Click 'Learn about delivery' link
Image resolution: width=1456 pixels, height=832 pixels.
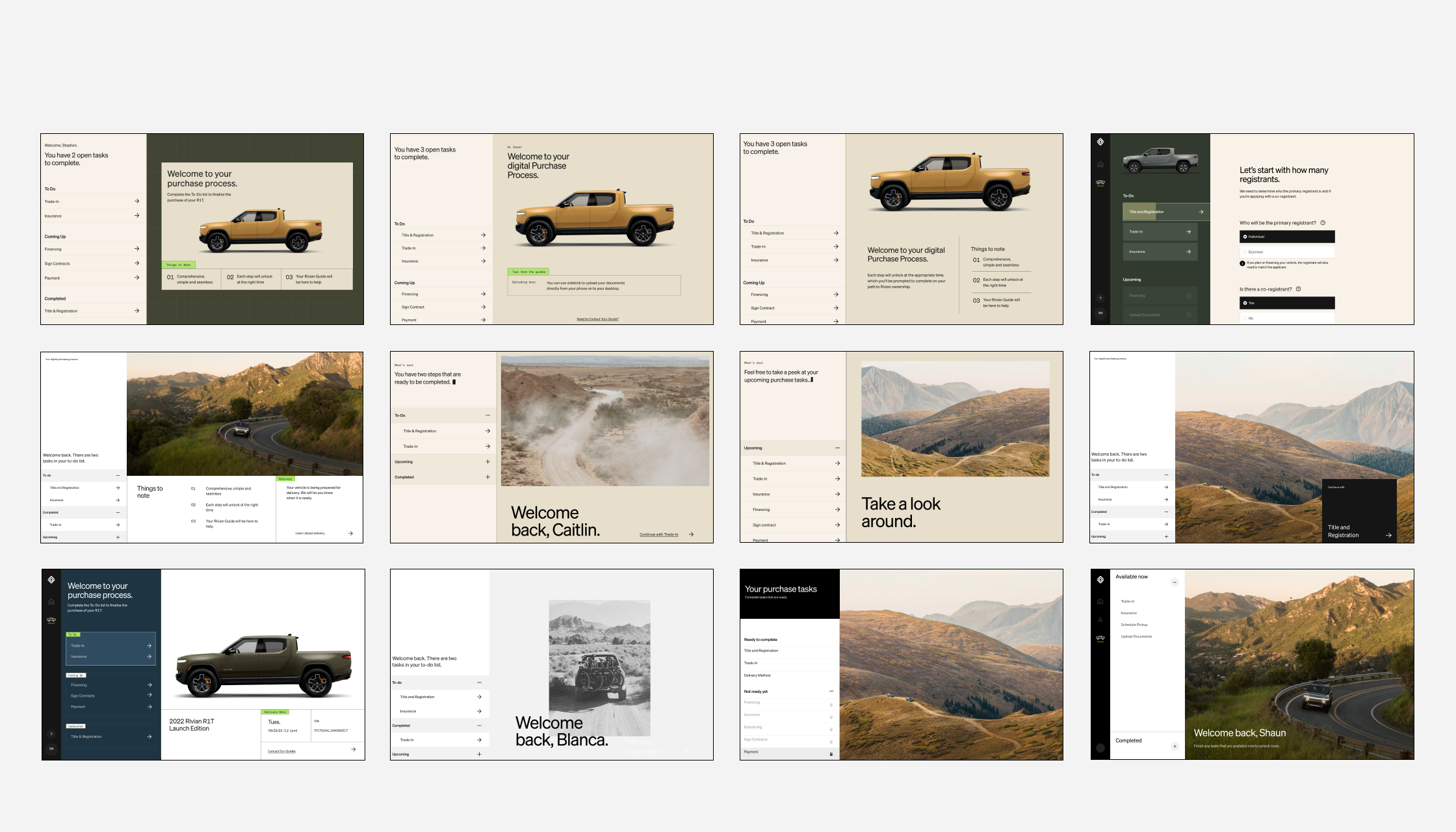(x=310, y=533)
